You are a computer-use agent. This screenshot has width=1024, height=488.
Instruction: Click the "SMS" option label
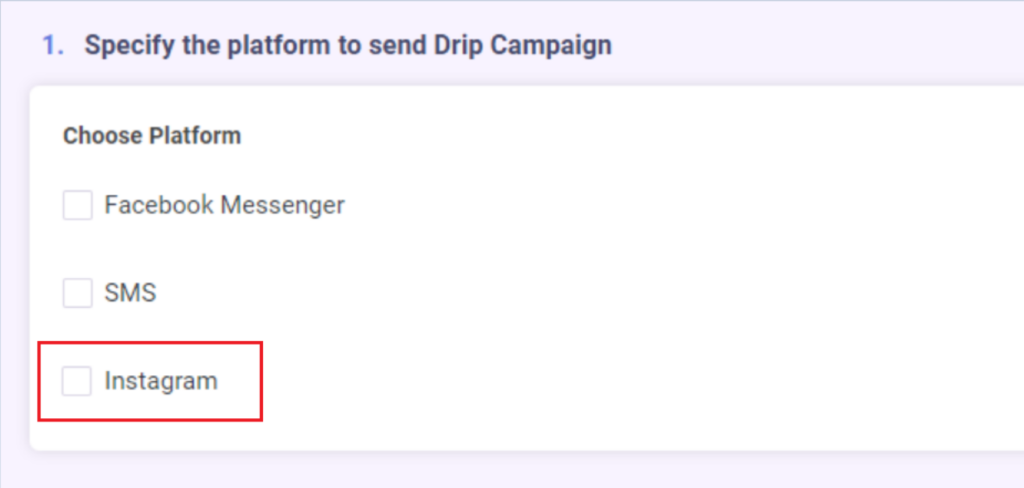point(130,293)
